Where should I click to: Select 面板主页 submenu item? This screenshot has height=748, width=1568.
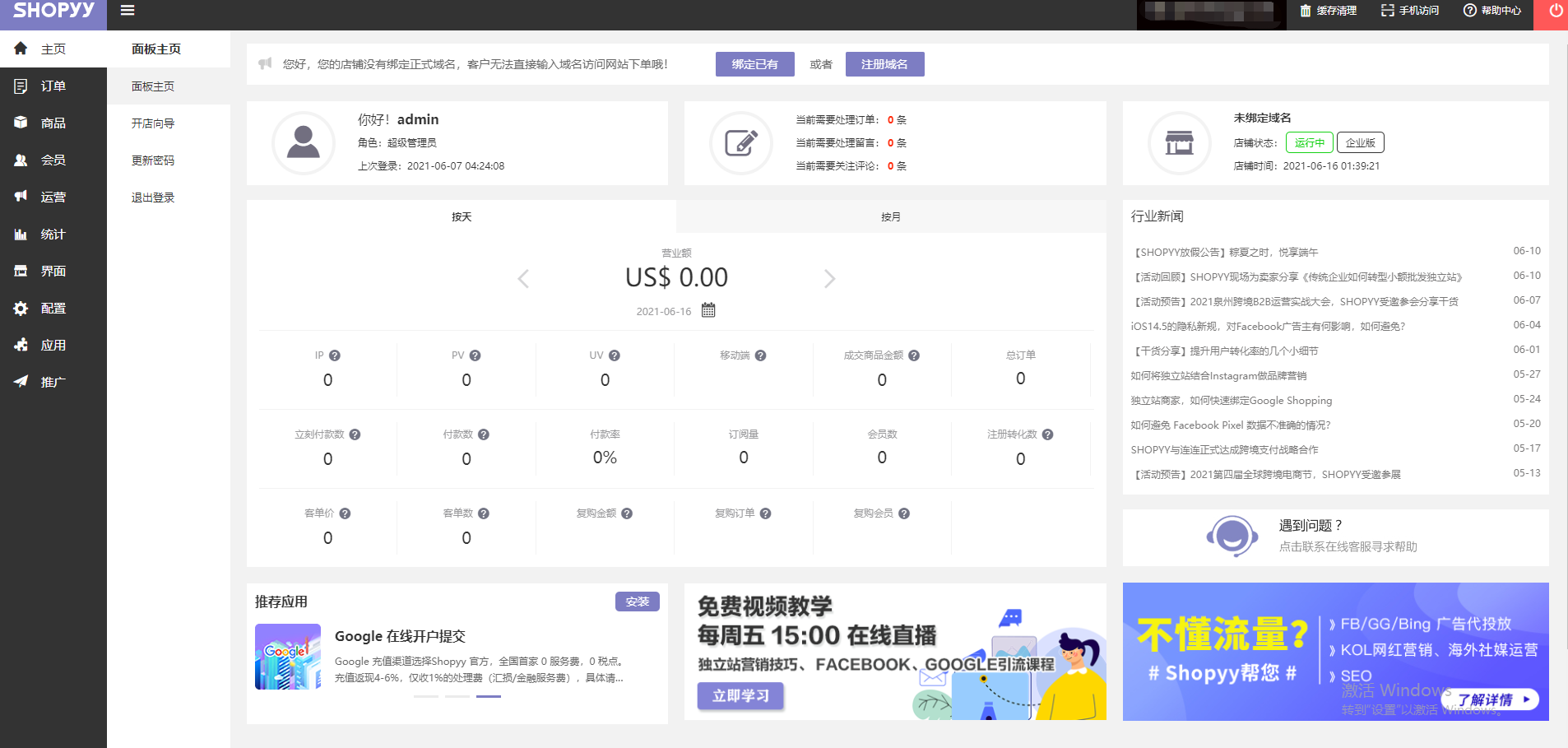pos(169,86)
